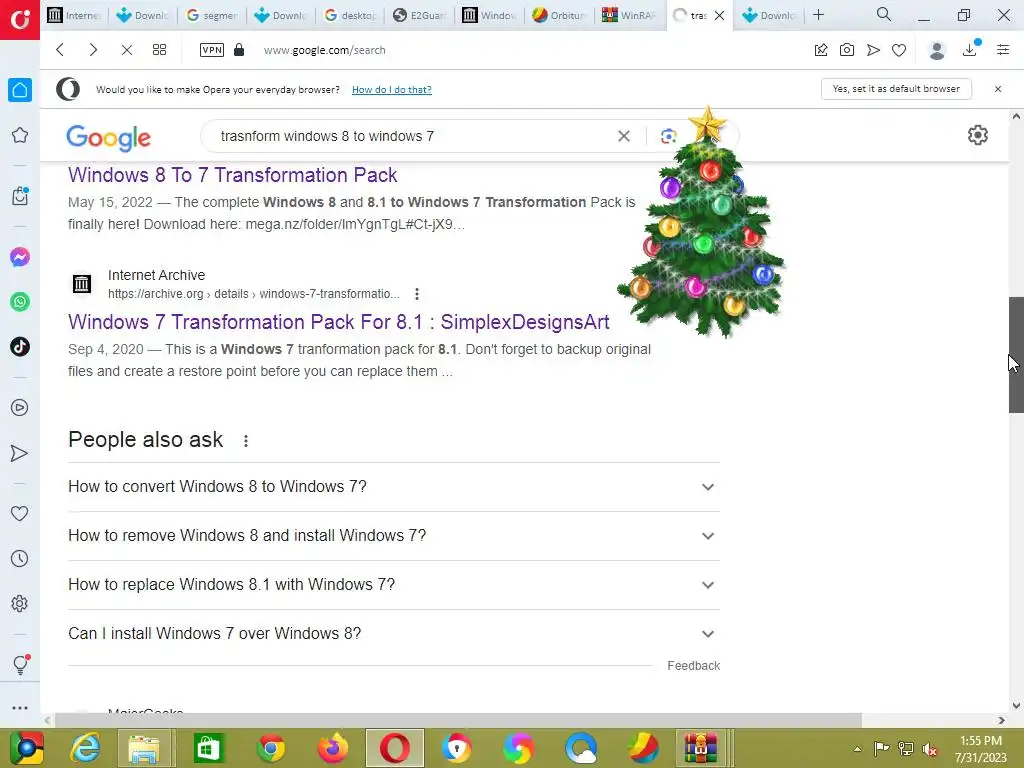Viewport: 1024px width, 768px height.
Task: Open the sidebar player icon
Action: 20,408
